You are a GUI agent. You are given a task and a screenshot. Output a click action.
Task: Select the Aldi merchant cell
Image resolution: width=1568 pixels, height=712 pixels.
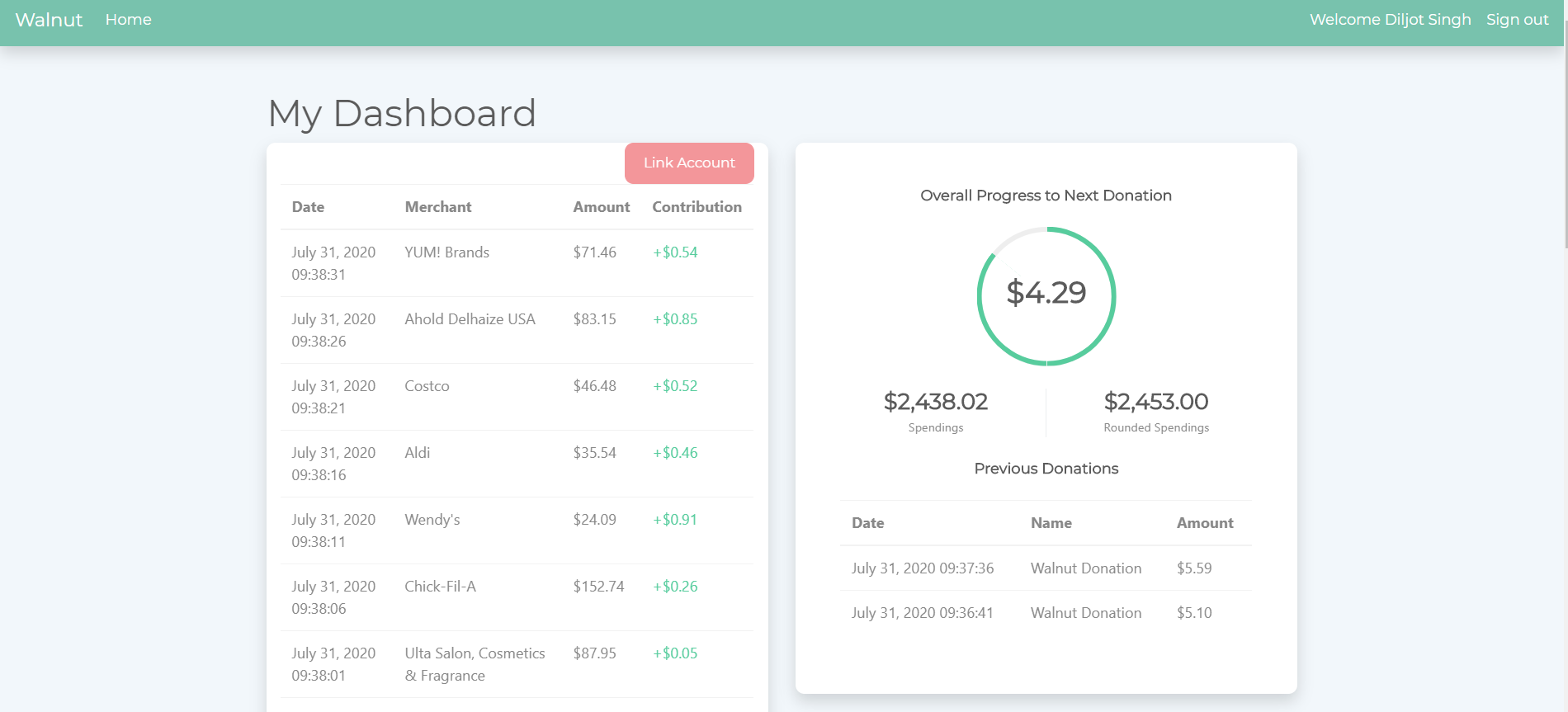coord(417,453)
